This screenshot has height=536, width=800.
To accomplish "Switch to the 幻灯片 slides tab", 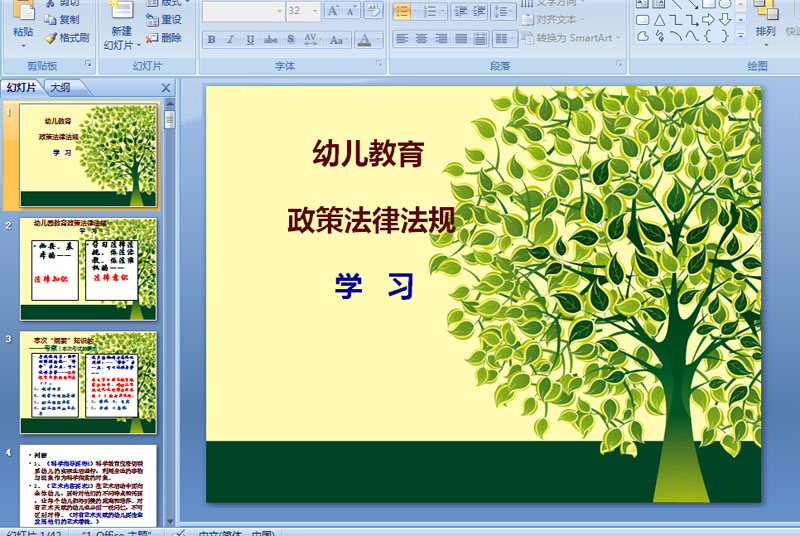I will (x=21, y=88).
